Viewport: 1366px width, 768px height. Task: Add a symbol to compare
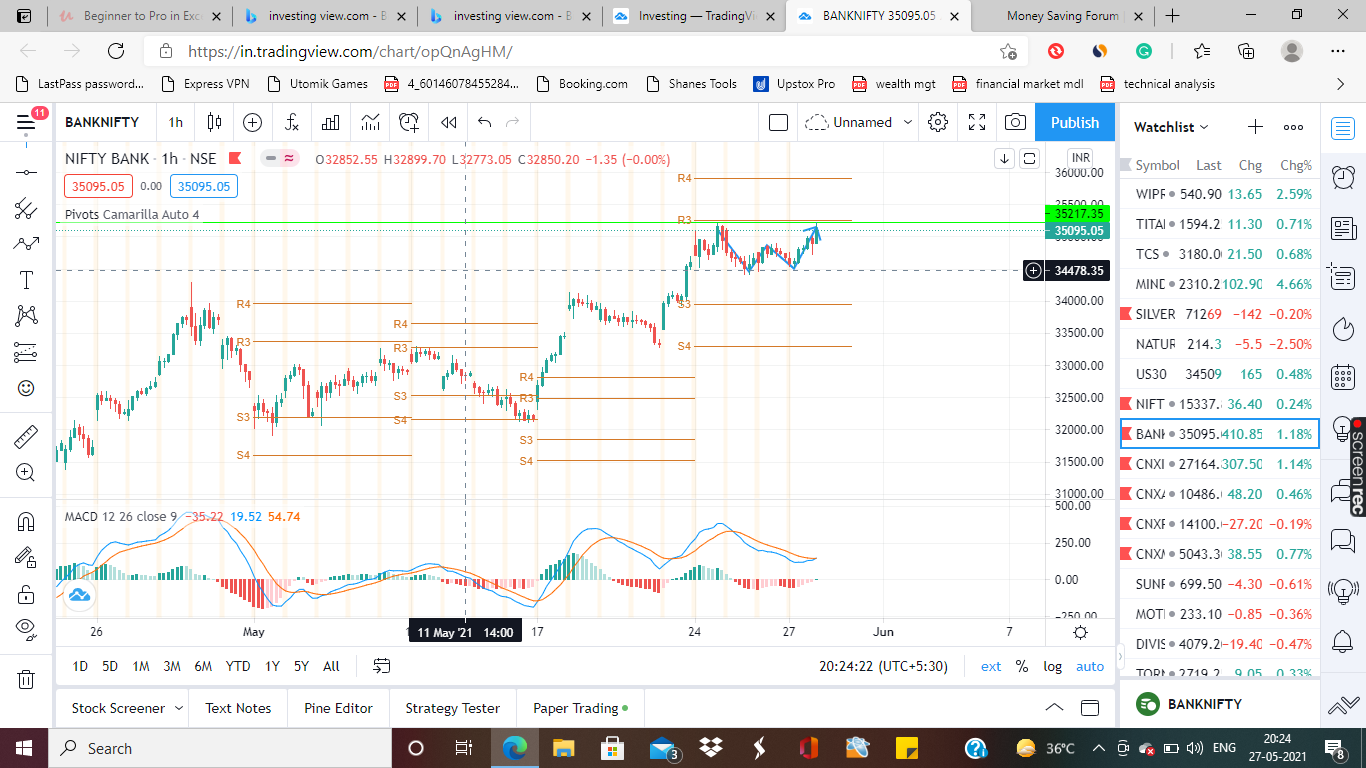pos(253,122)
